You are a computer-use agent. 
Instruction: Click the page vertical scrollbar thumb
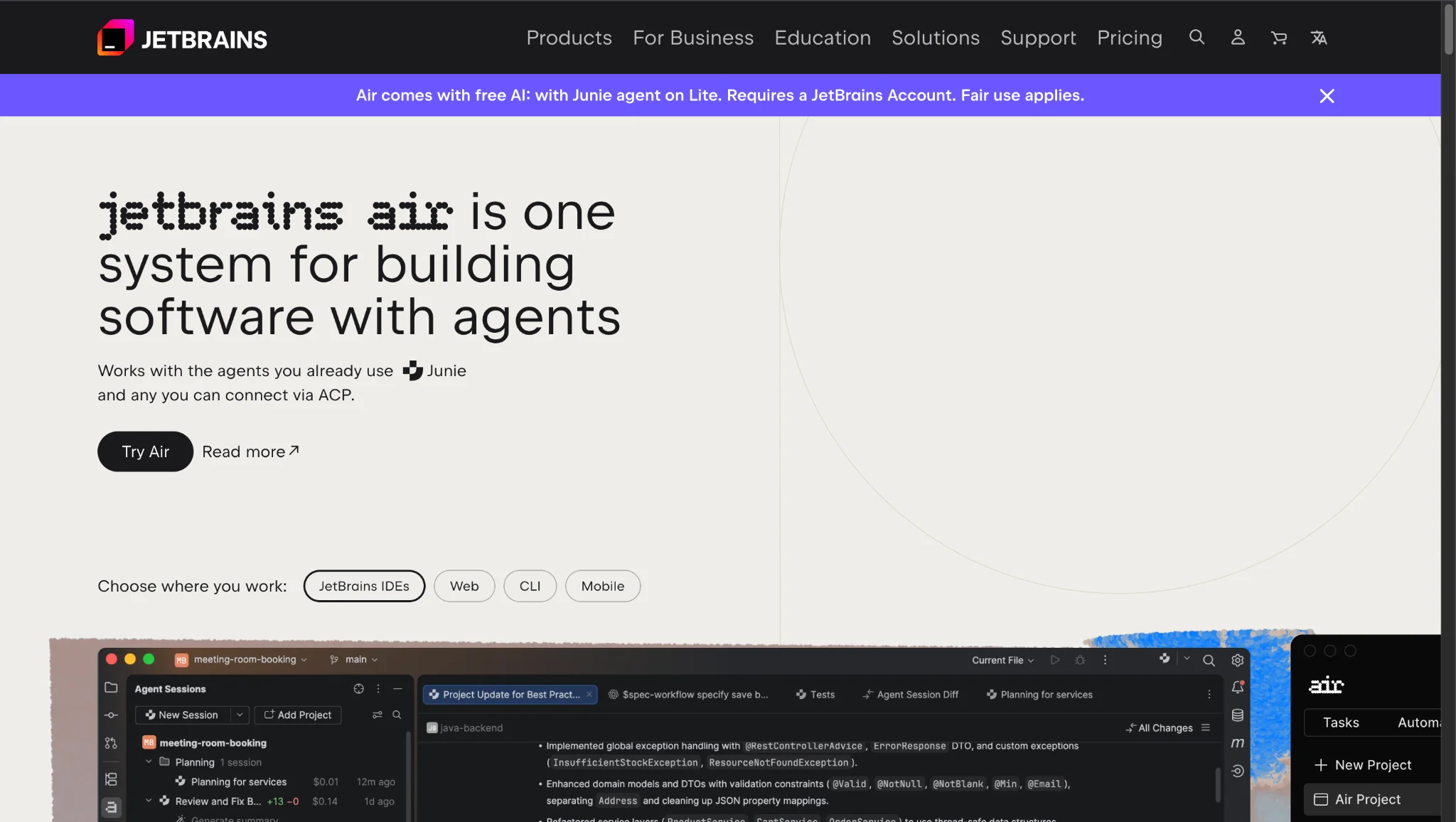(1449, 28)
